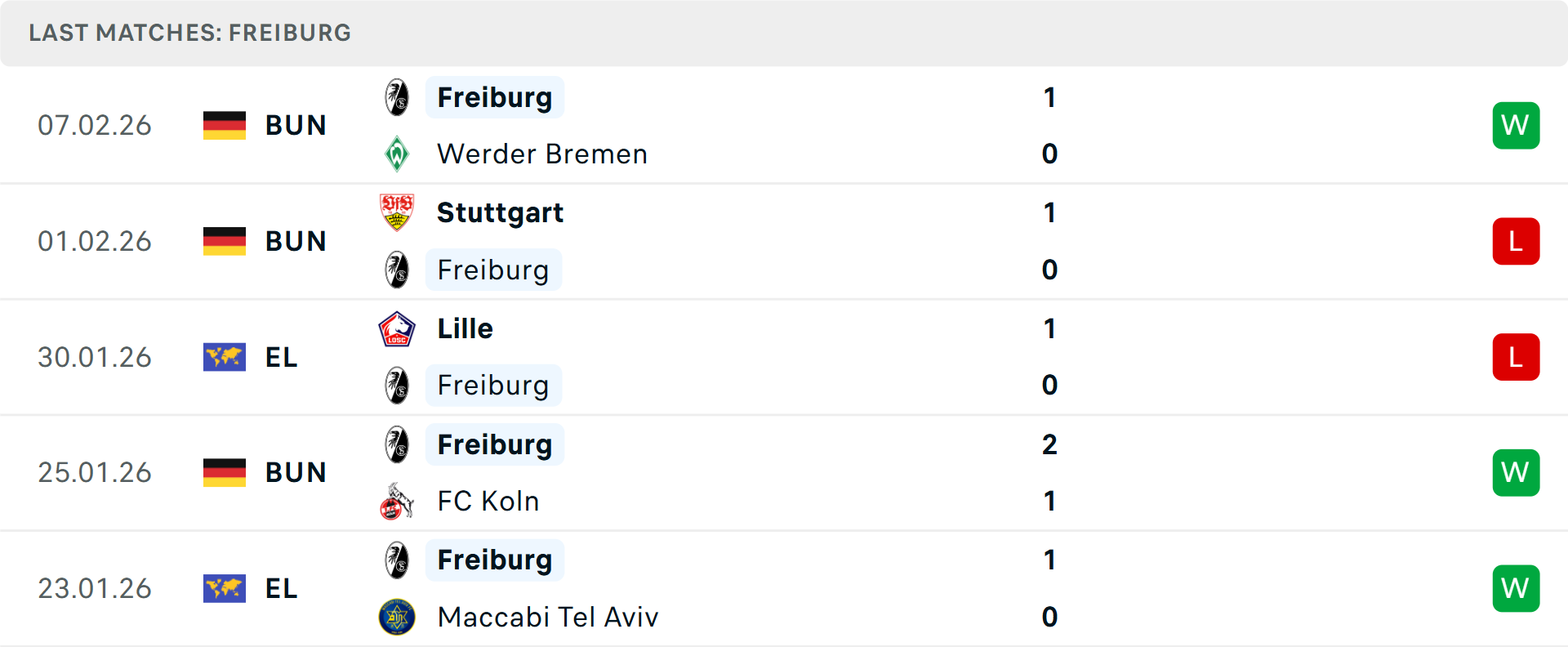Click the loss badge for Stuttgart match
Image resolution: width=1568 pixels, height=647 pixels.
pyautogui.click(x=1516, y=241)
